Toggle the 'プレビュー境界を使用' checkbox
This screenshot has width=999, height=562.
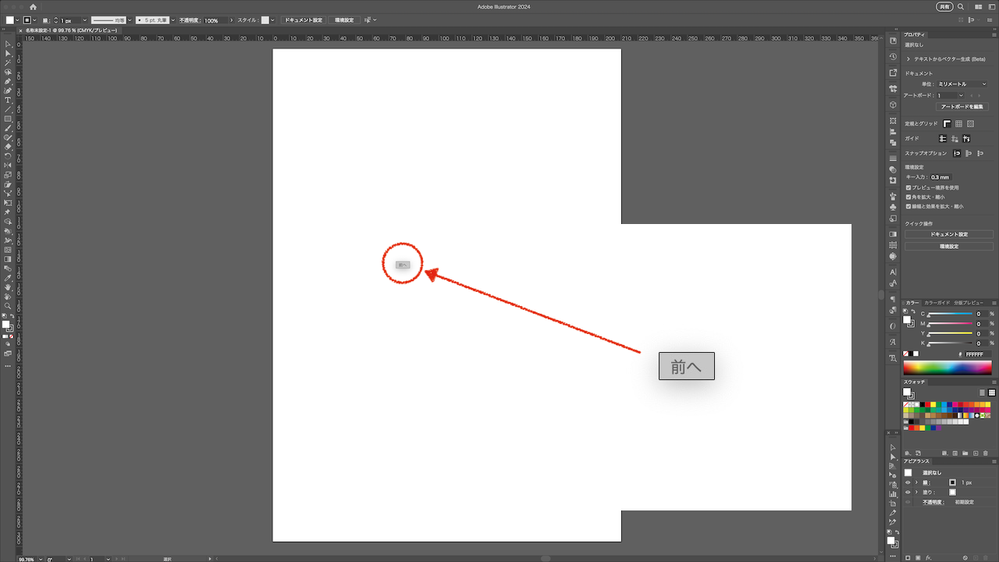[909, 188]
